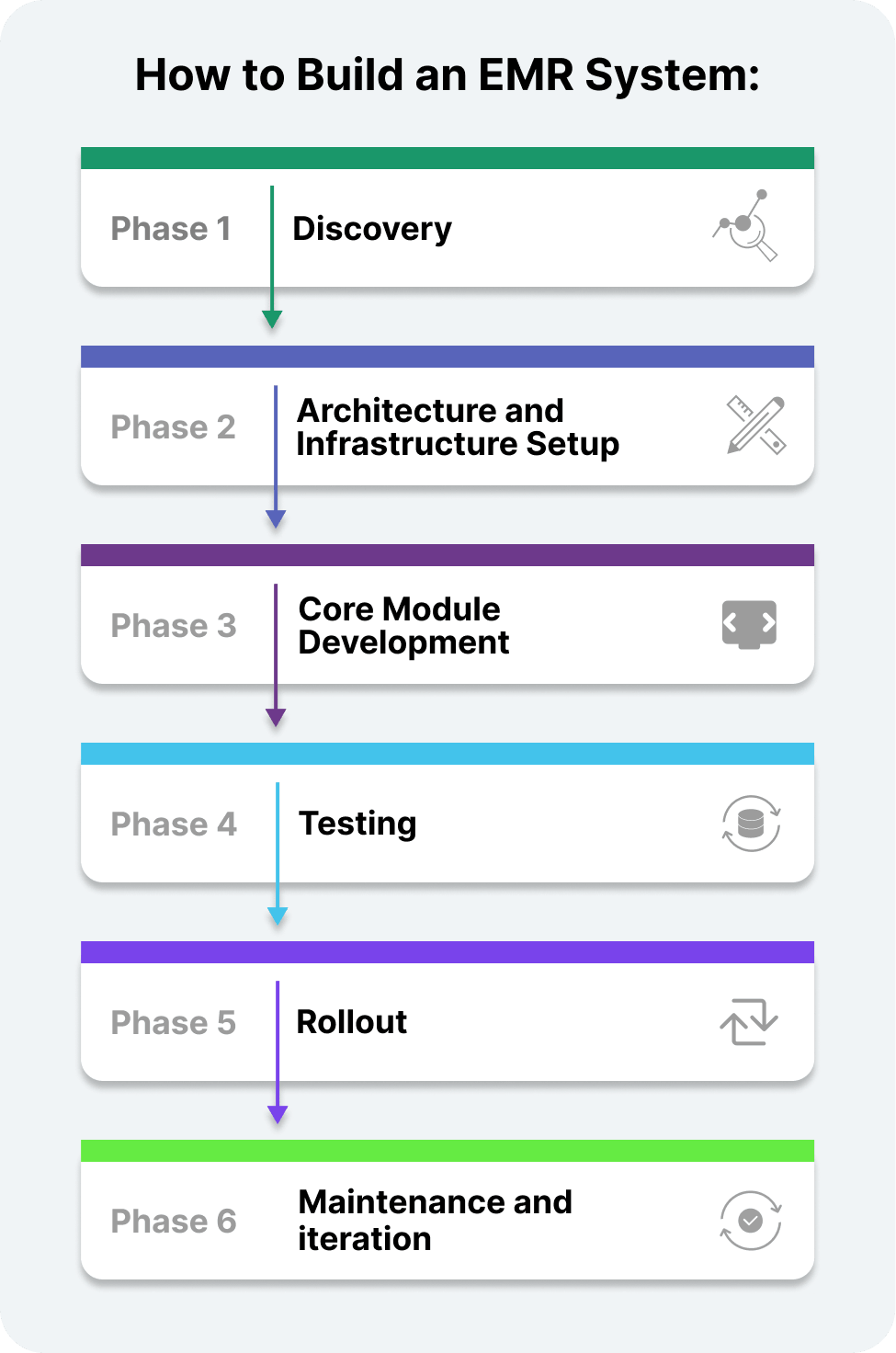The width and height of the screenshot is (896, 1353).
Task: Select the Testing step title
Action: 357,824
